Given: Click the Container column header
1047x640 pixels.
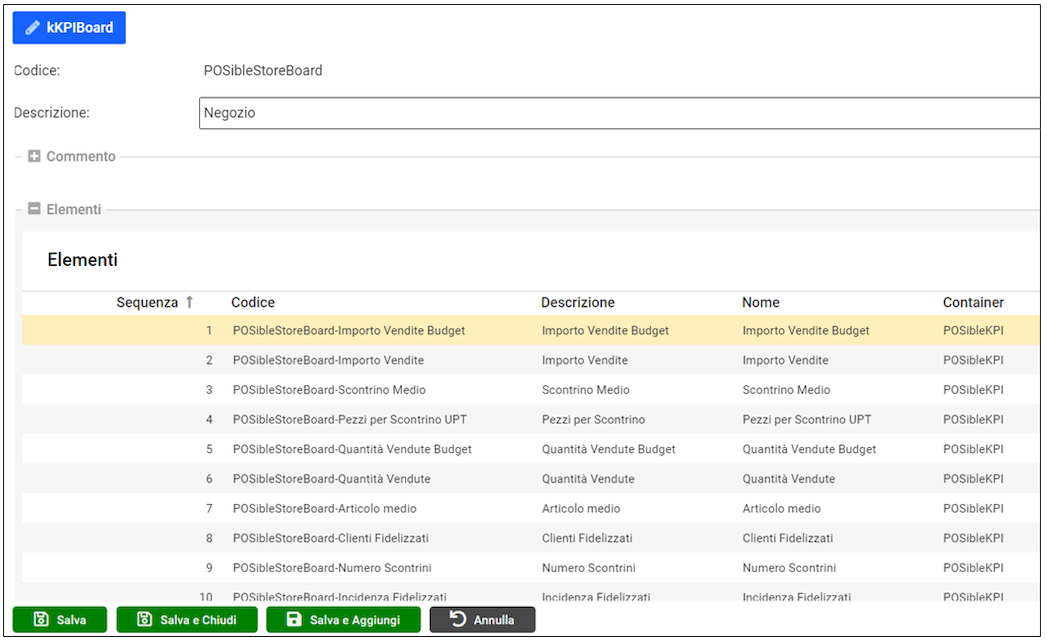Looking at the screenshot, I should point(973,302).
